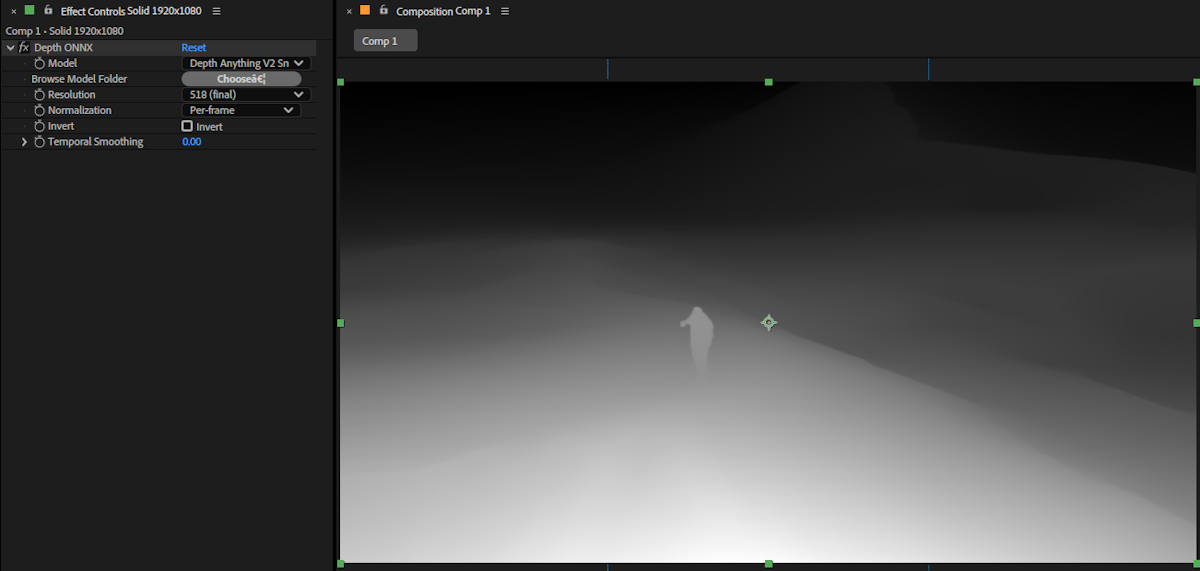1200x571 pixels.
Task: Click the Effect Controls panel lock icon
Action: (x=48, y=10)
